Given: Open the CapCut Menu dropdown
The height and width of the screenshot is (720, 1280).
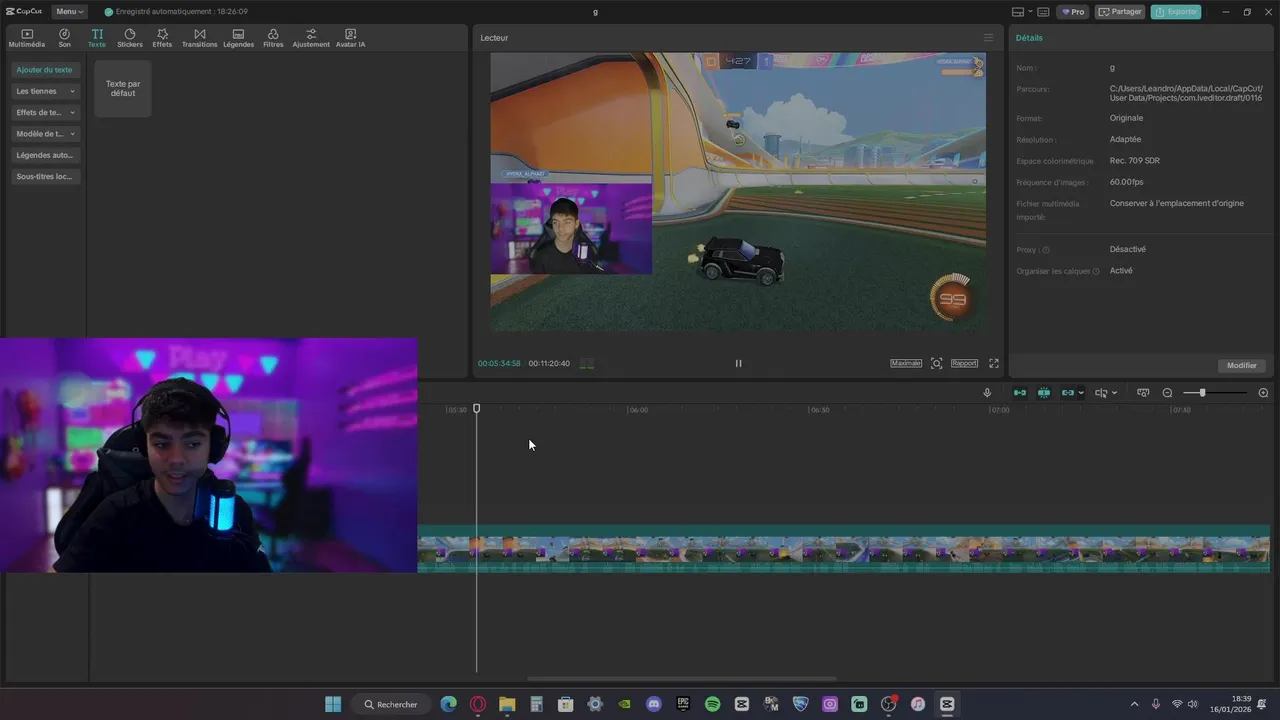Looking at the screenshot, I should 70,12.
